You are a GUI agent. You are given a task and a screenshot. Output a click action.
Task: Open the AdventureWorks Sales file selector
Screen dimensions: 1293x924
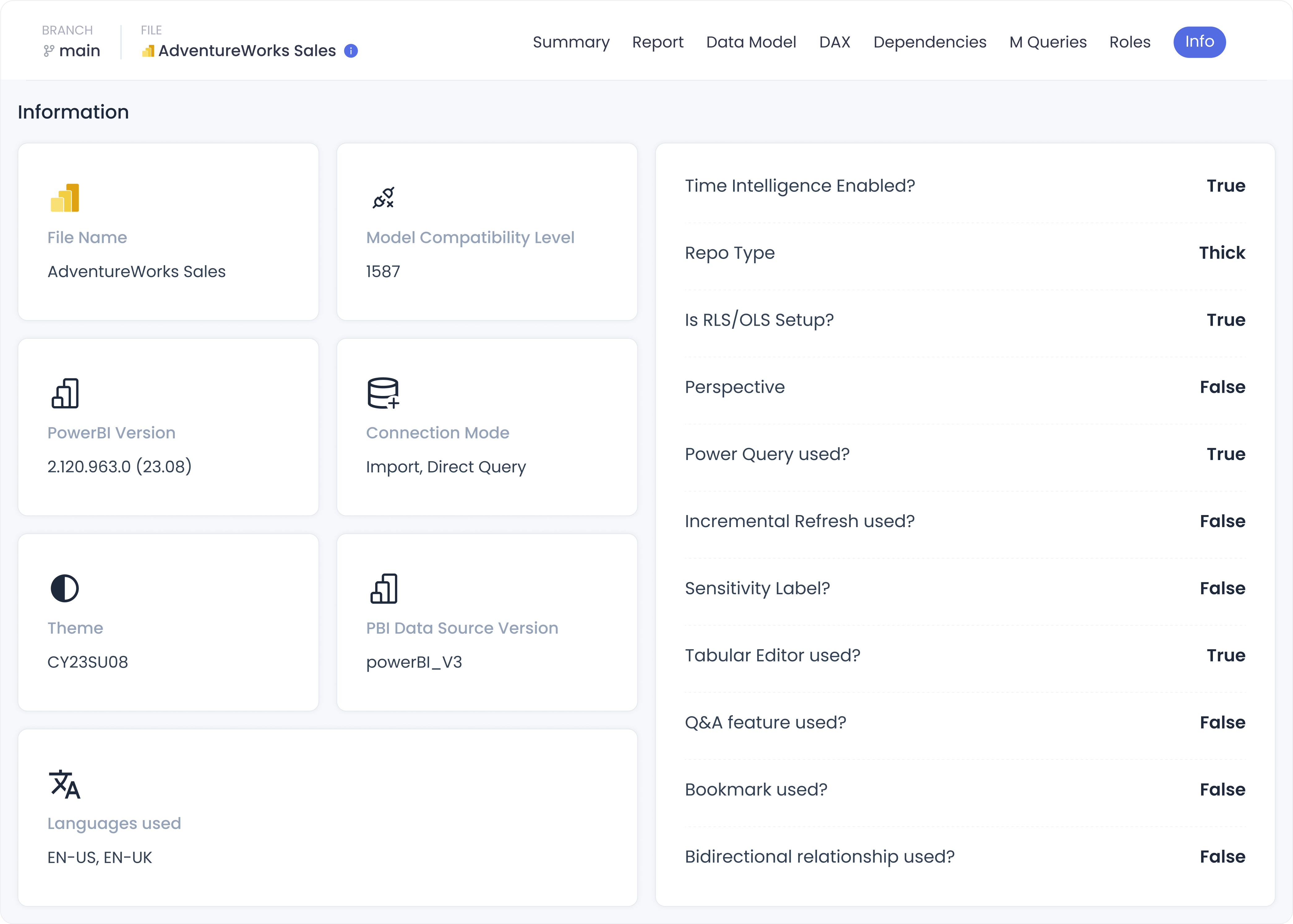point(247,51)
